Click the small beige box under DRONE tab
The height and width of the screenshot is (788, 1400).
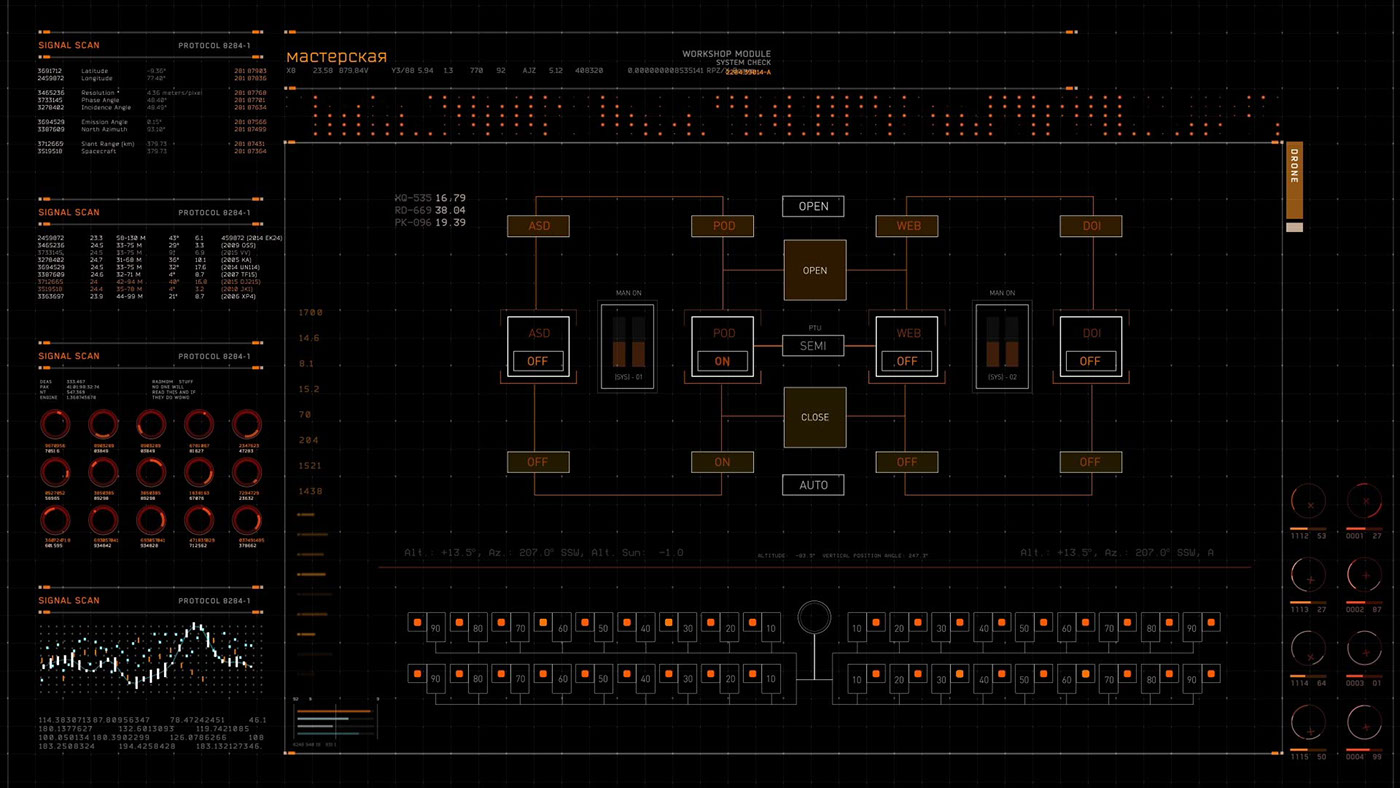point(1294,227)
